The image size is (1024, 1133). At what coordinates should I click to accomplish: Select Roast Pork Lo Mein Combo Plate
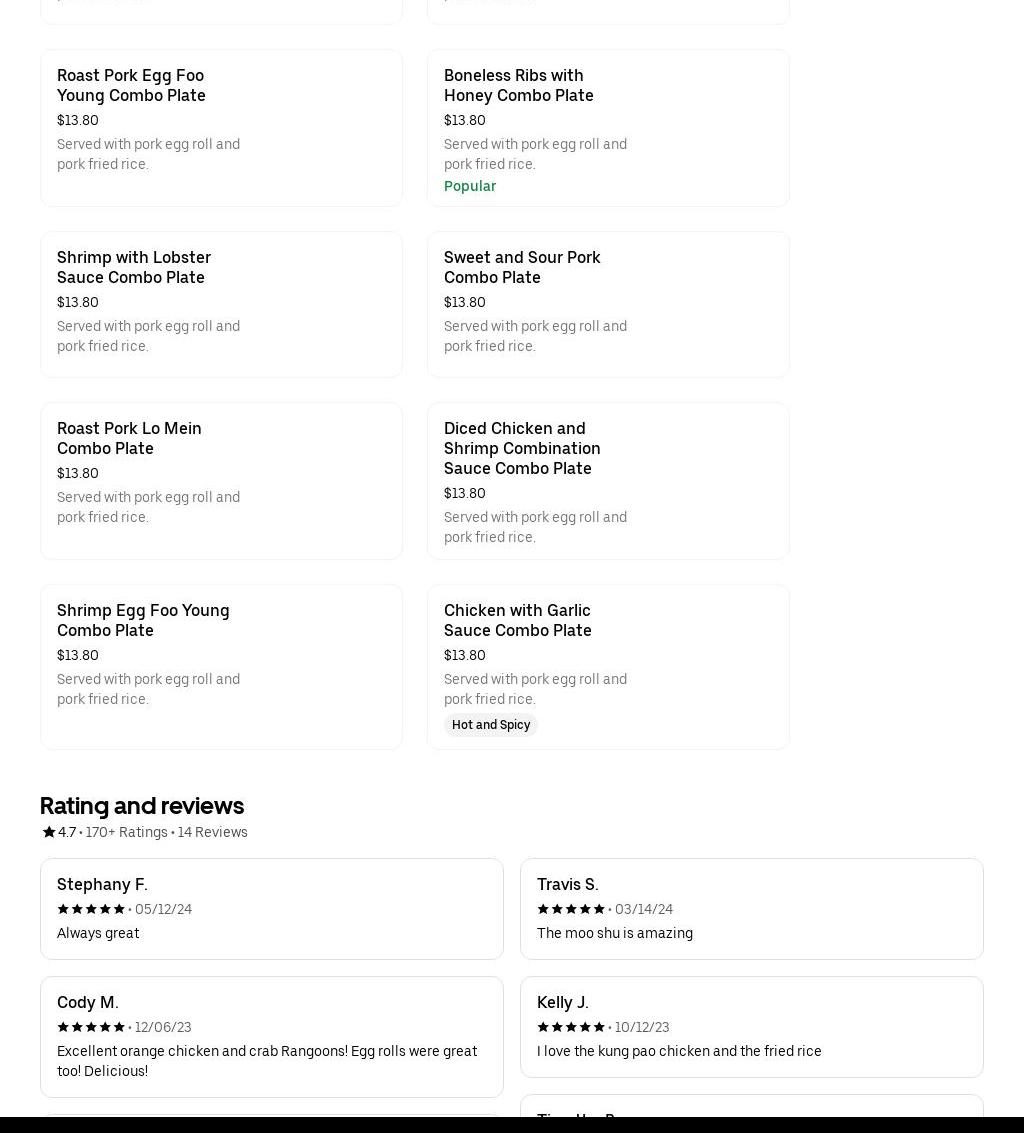(x=221, y=480)
